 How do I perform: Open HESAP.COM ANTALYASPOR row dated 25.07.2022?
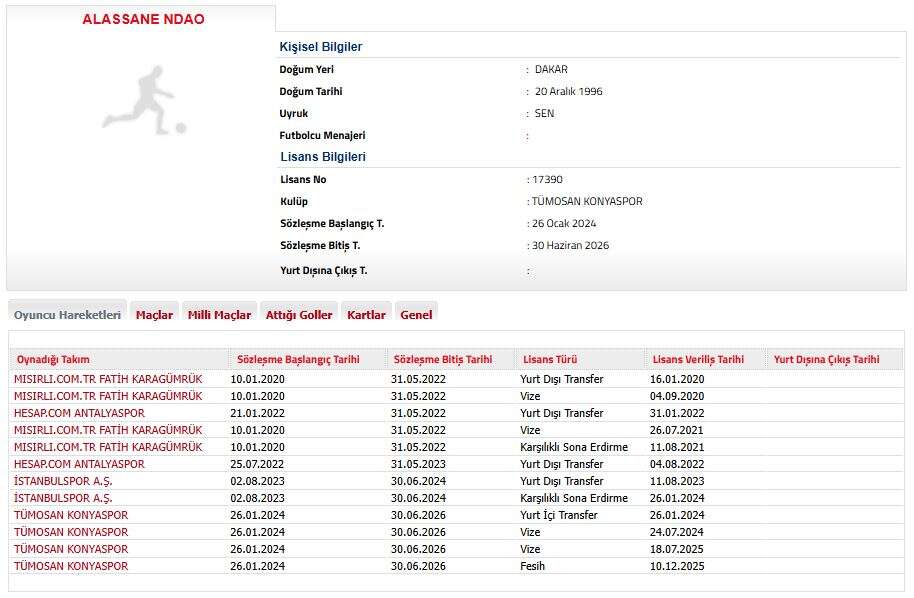pyautogui.click(x=79, y=464)
